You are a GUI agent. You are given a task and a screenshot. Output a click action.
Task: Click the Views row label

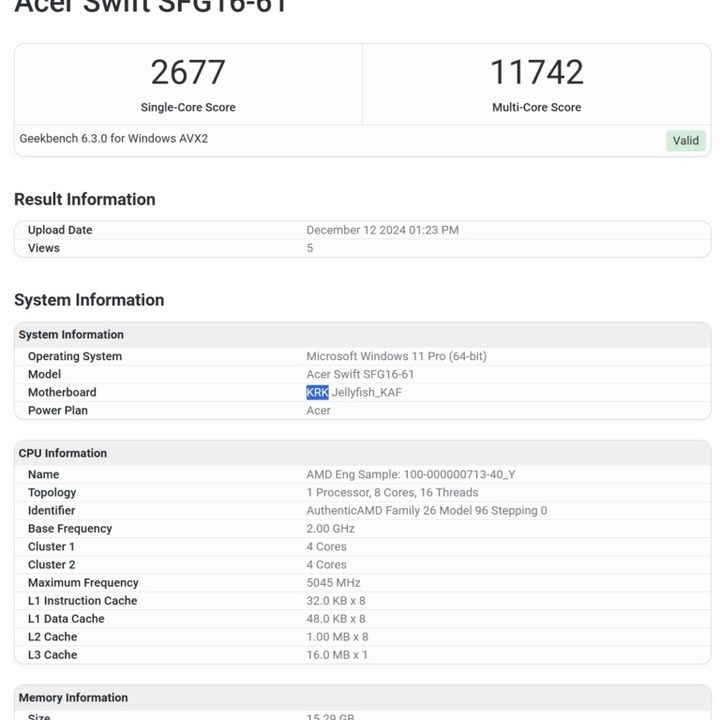click(44, 248)
